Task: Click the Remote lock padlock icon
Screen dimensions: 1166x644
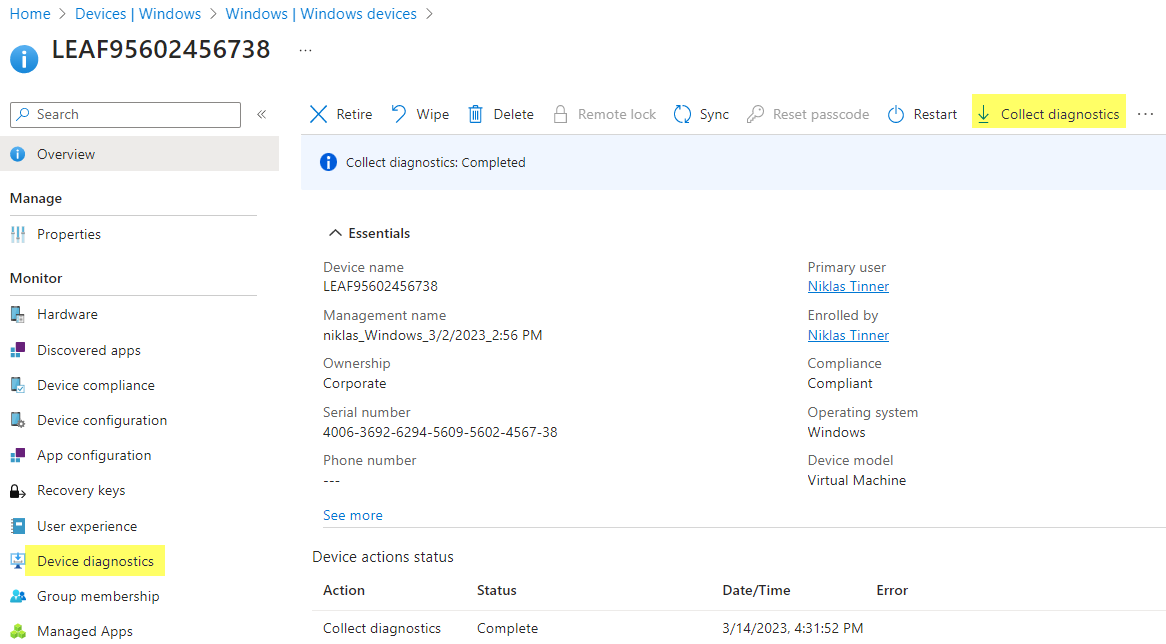Action: [560, 114]
